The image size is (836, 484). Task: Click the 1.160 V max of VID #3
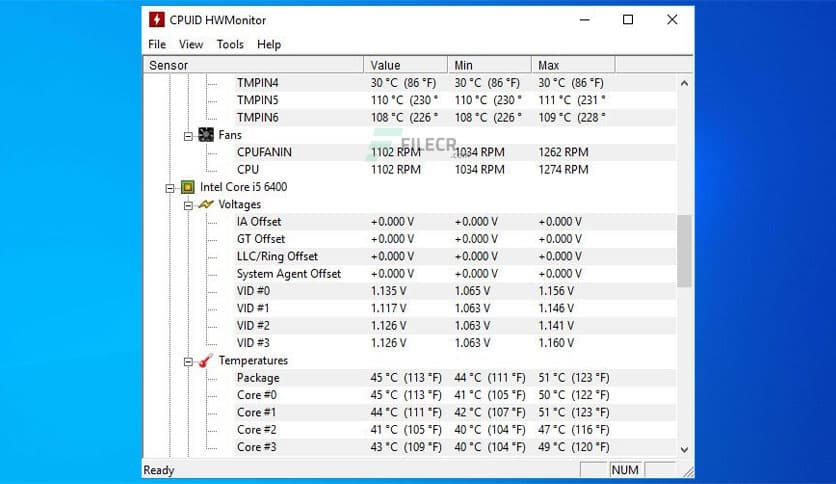(x=556, y=343)
